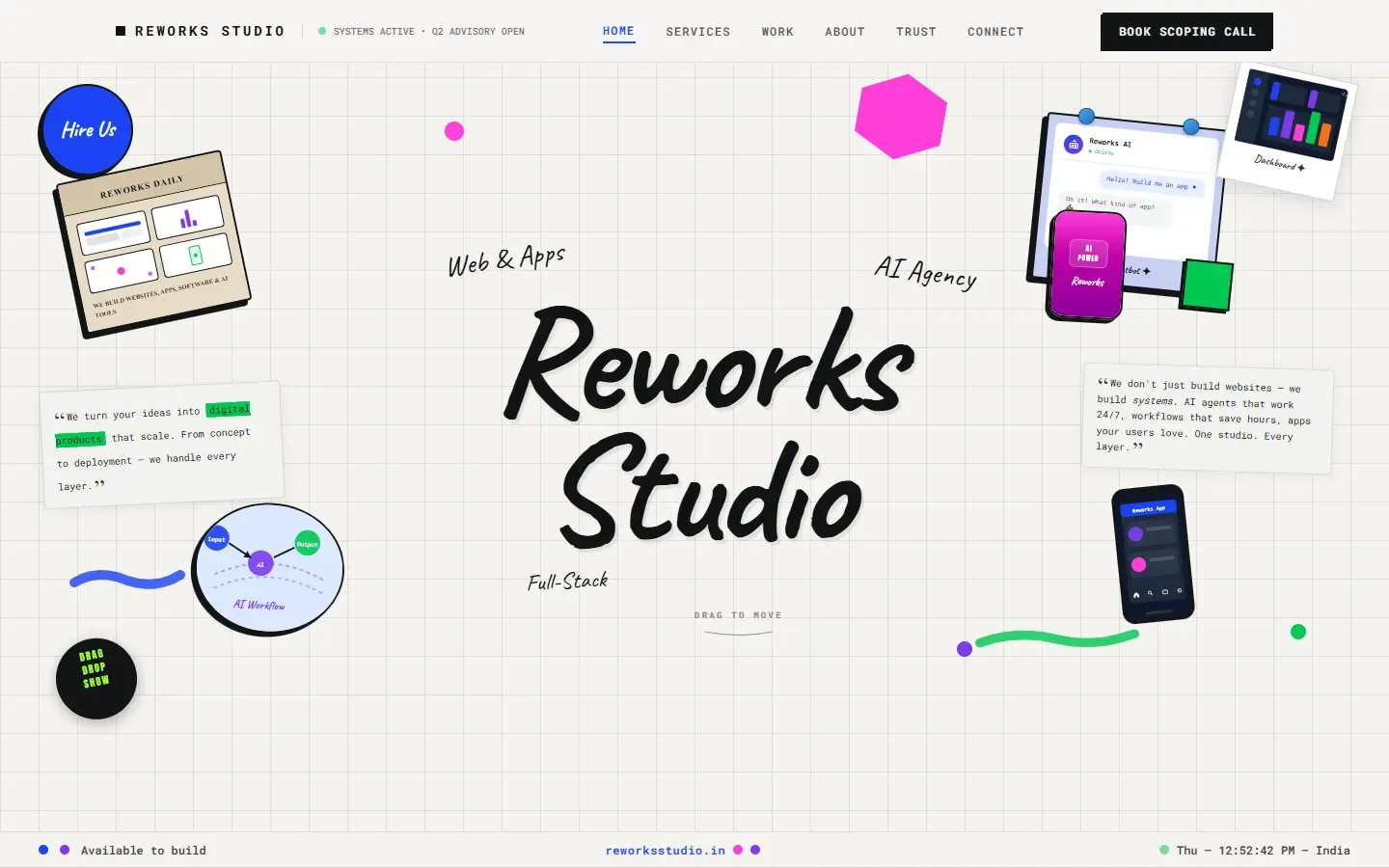This screenshot has height=868, width=1389.
Task: Click the 'AI Agency' handwritten label
Action: [x=926, y=272]
